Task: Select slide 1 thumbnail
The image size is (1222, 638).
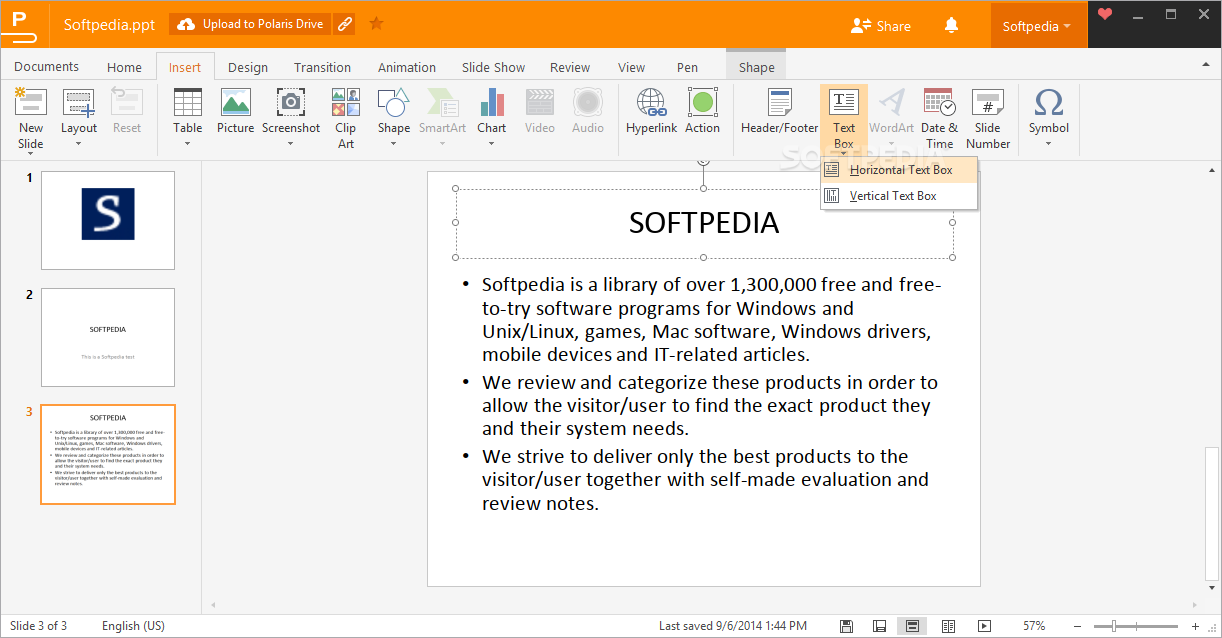Action: click(108, 220)
